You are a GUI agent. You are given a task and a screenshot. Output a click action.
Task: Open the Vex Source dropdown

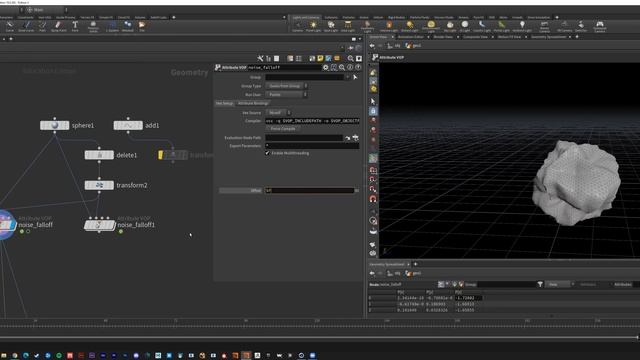click(x=278, y=113)
